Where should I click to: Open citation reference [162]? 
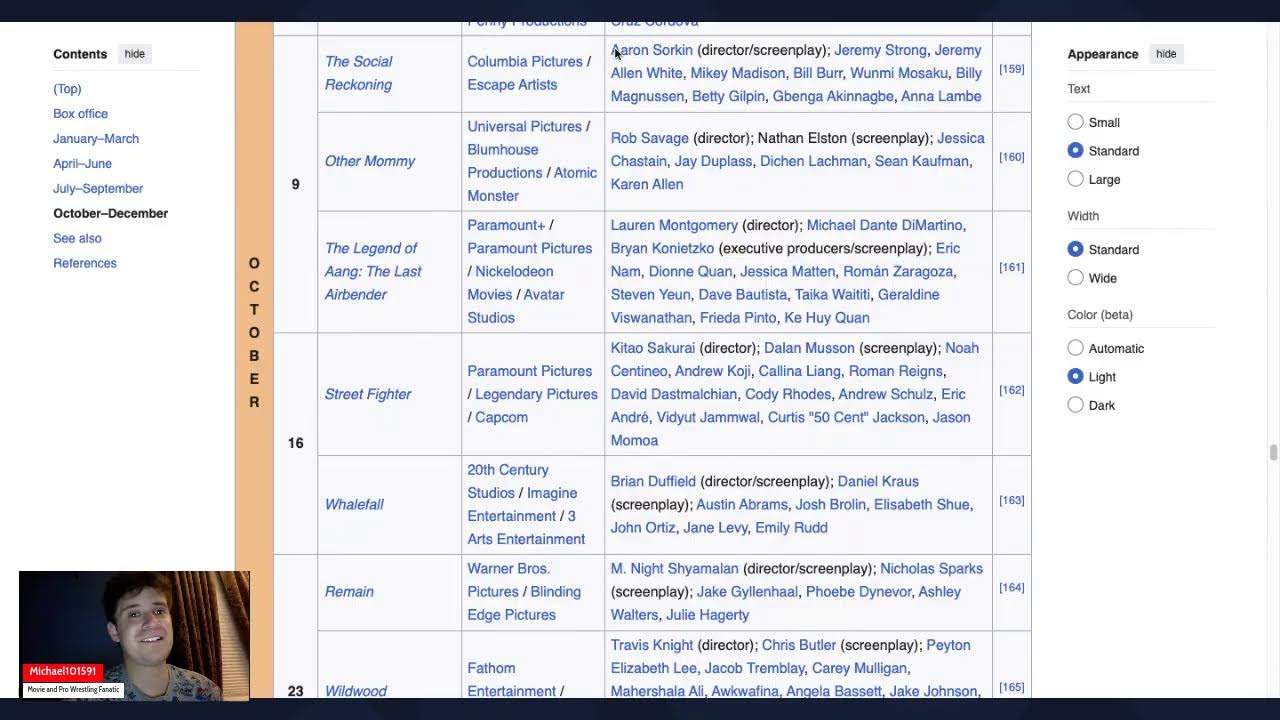(1012, 390)
